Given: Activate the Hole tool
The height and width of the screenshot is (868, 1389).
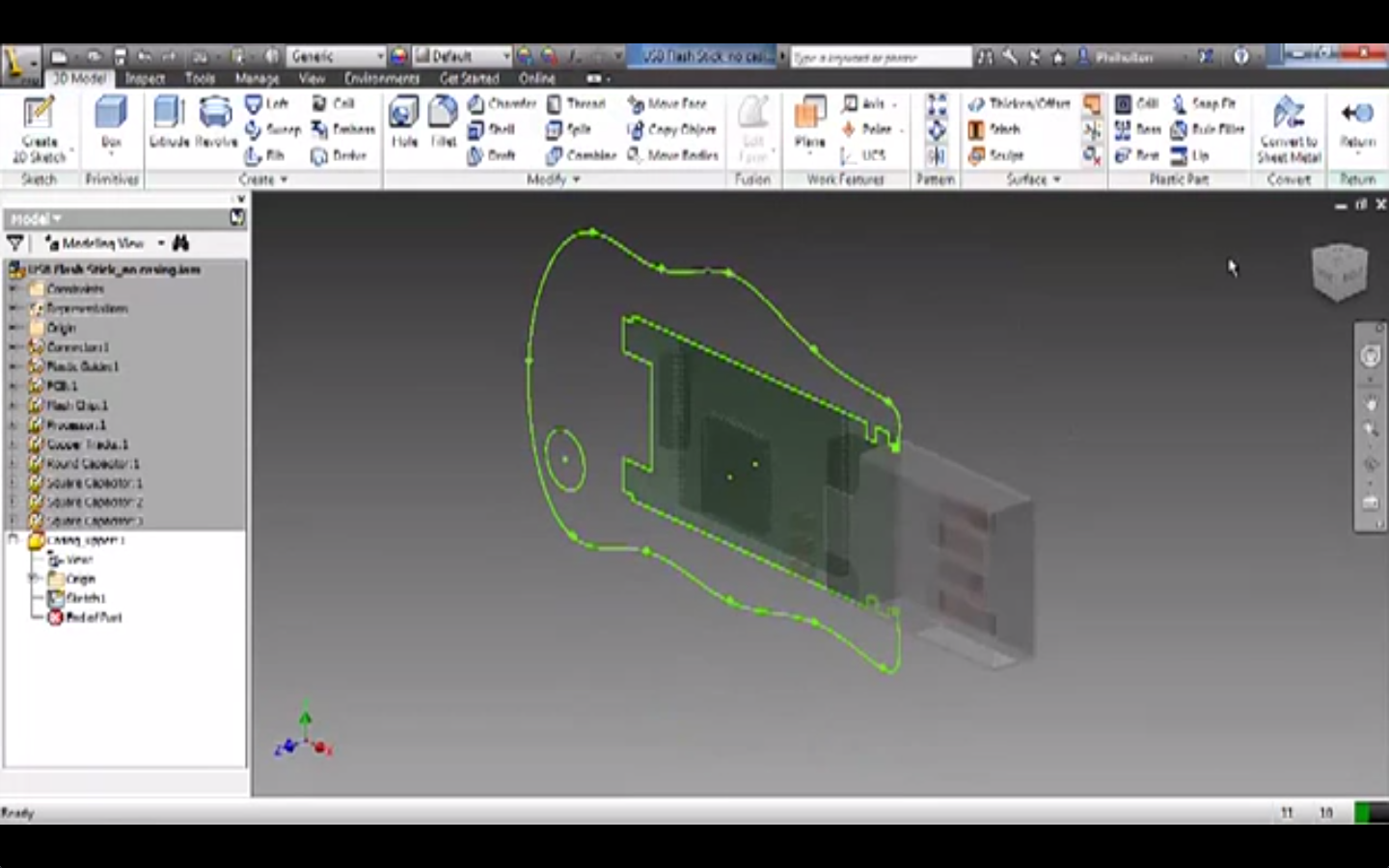Looking at the screenshot, I should pos(404,122).
